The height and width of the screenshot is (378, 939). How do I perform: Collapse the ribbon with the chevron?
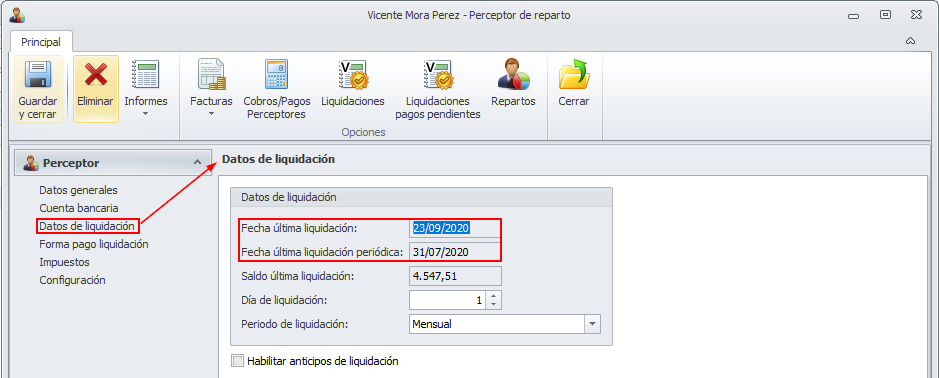pyautogui.click(x=910, y=41)
